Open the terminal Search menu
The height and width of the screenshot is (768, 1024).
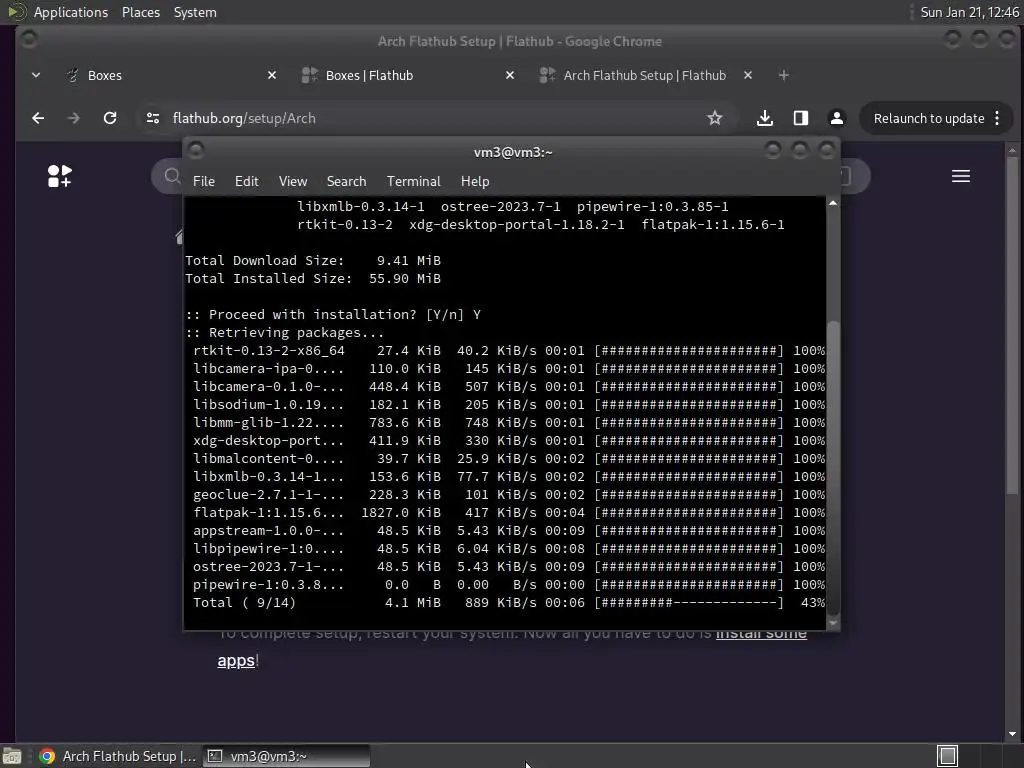point(346,182)
